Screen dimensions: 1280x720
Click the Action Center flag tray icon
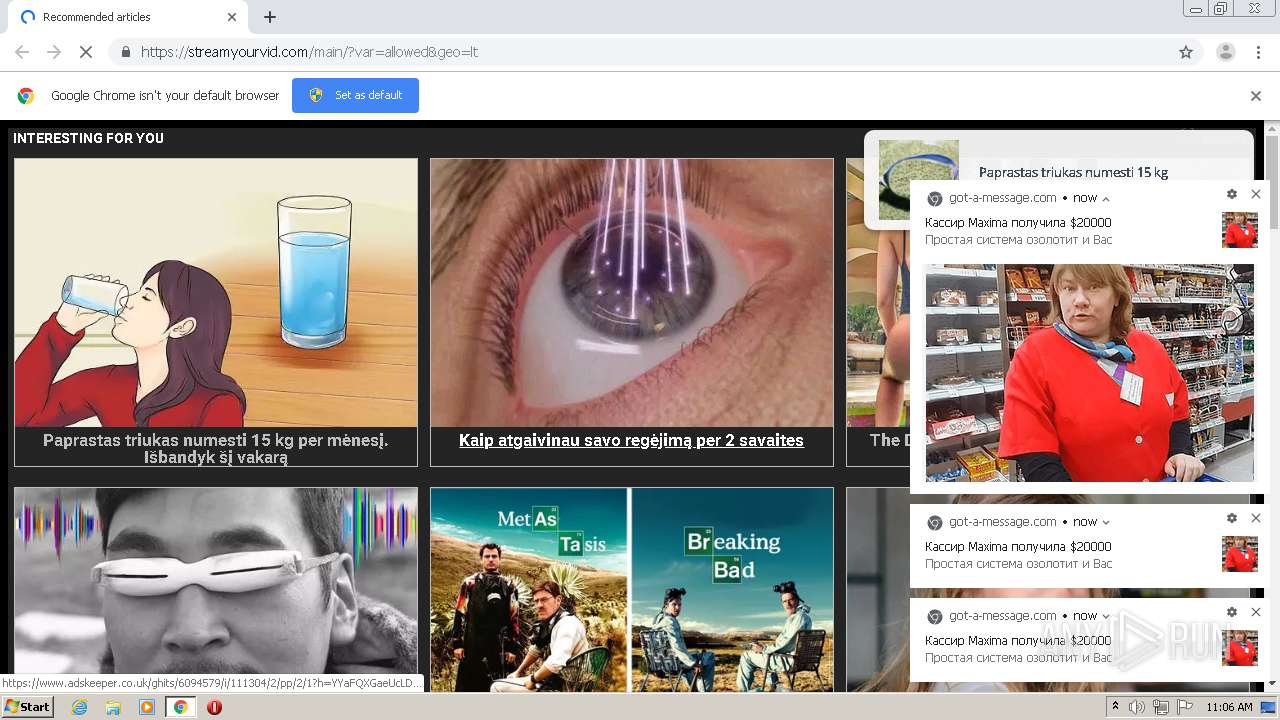[x=1185, y=707]
